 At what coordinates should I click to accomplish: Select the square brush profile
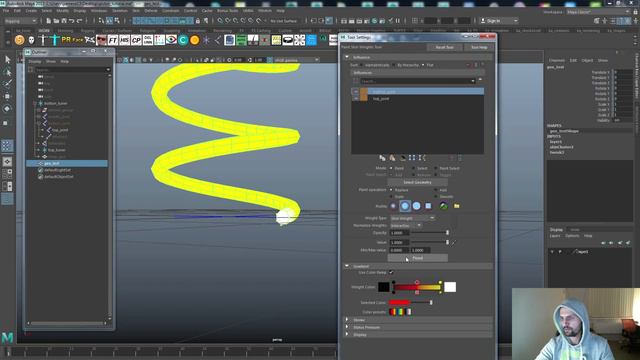click(428, 206)
